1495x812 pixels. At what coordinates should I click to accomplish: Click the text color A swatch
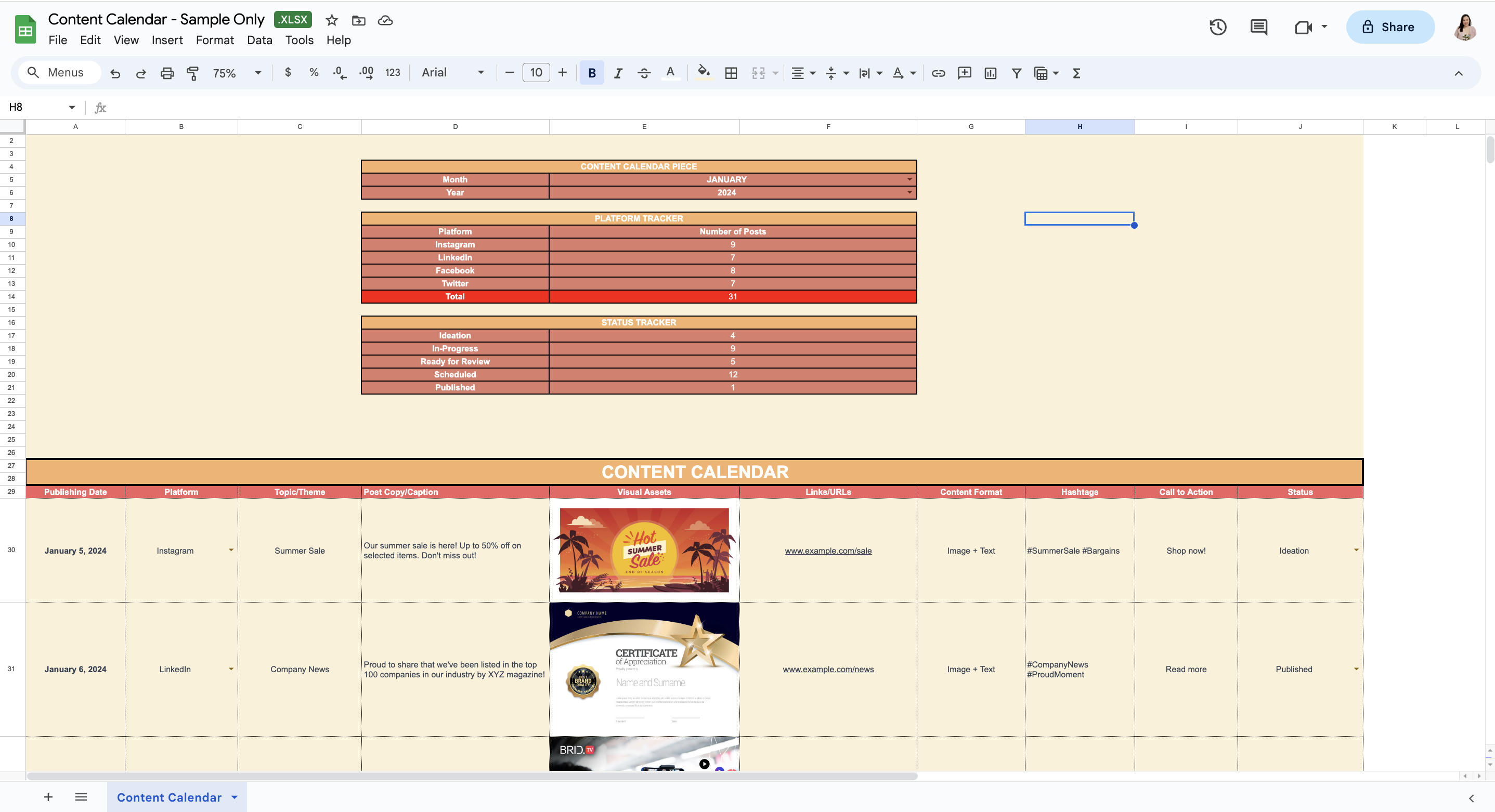[670, 73]
